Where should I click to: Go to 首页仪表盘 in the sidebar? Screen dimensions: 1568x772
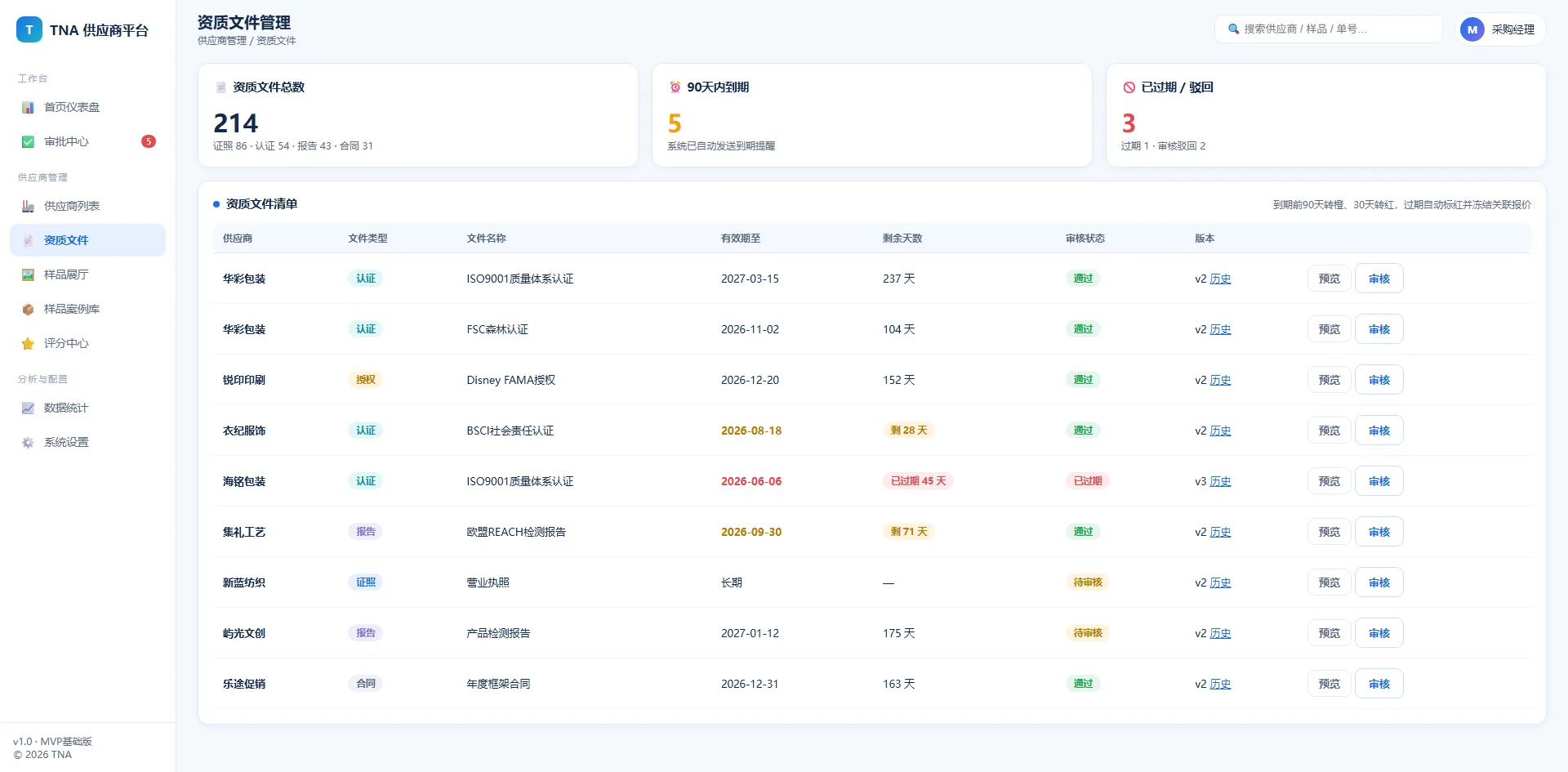coord(87,107)
